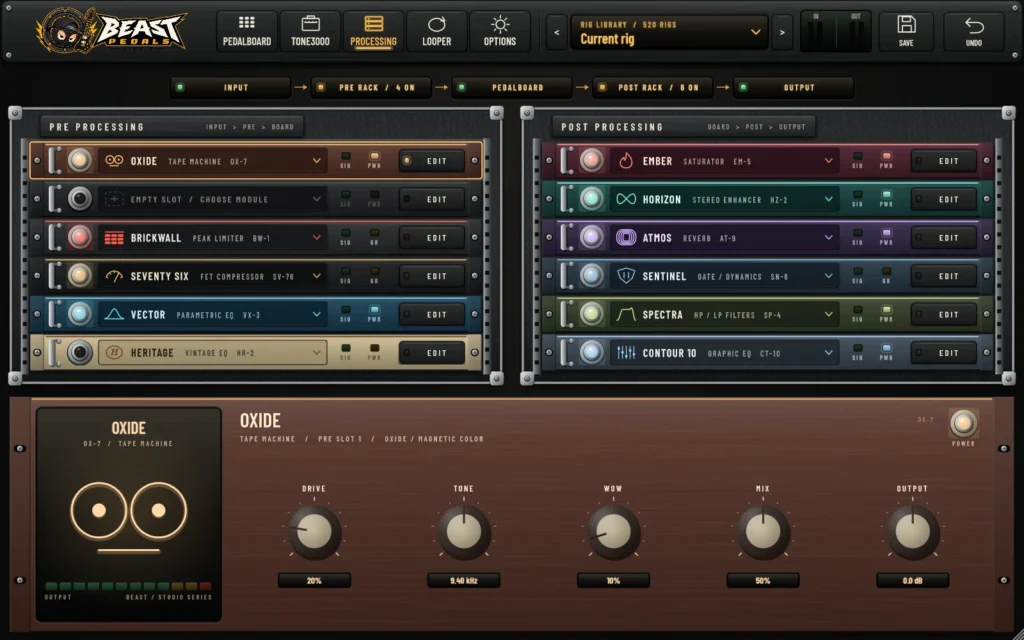Undo the last change
Viewport: 1024px width, 640px height.
(x=974, y=31)
